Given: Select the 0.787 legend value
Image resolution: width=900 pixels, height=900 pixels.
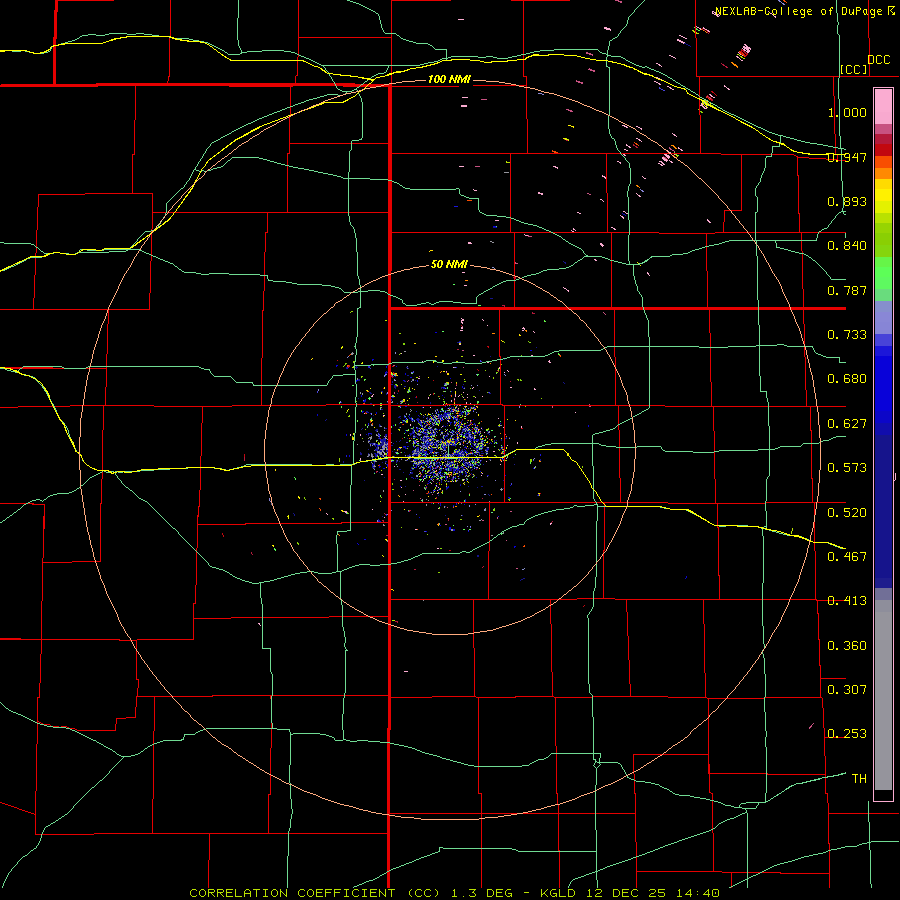Looking at the screenshot, I should pos(847,290).
